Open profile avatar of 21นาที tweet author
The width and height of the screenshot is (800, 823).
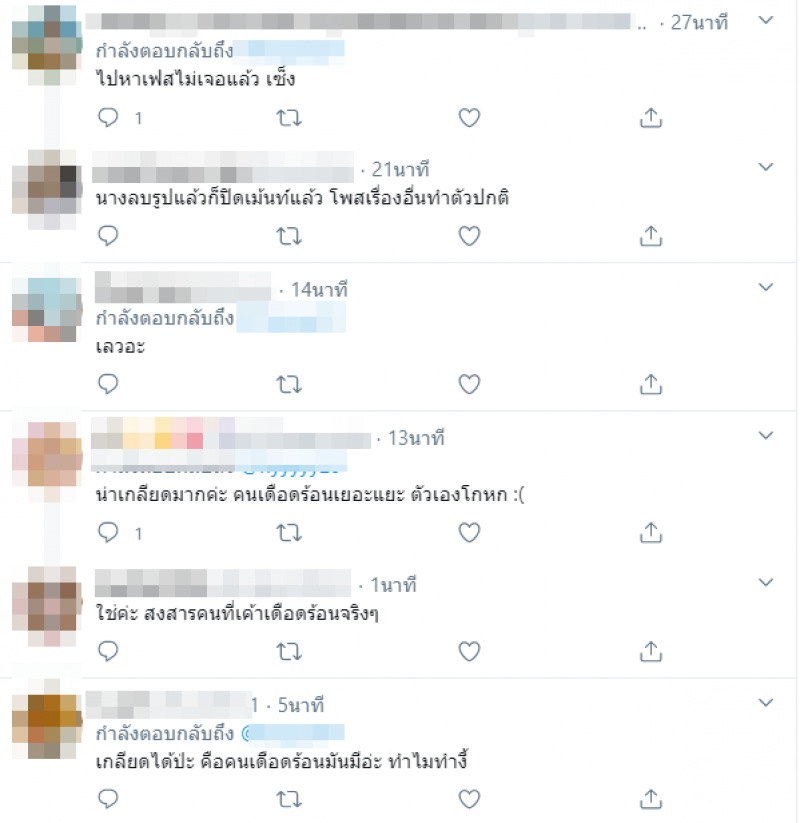47,189
